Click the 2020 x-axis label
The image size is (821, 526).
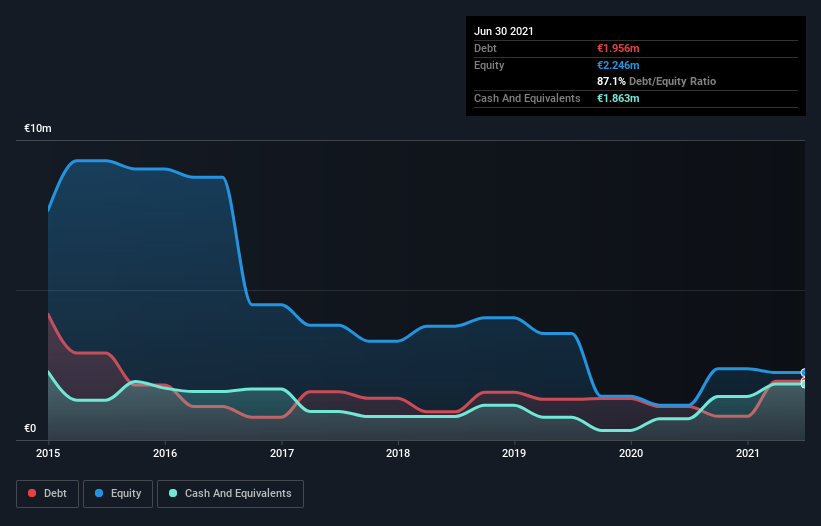click(x=631, y=453)
